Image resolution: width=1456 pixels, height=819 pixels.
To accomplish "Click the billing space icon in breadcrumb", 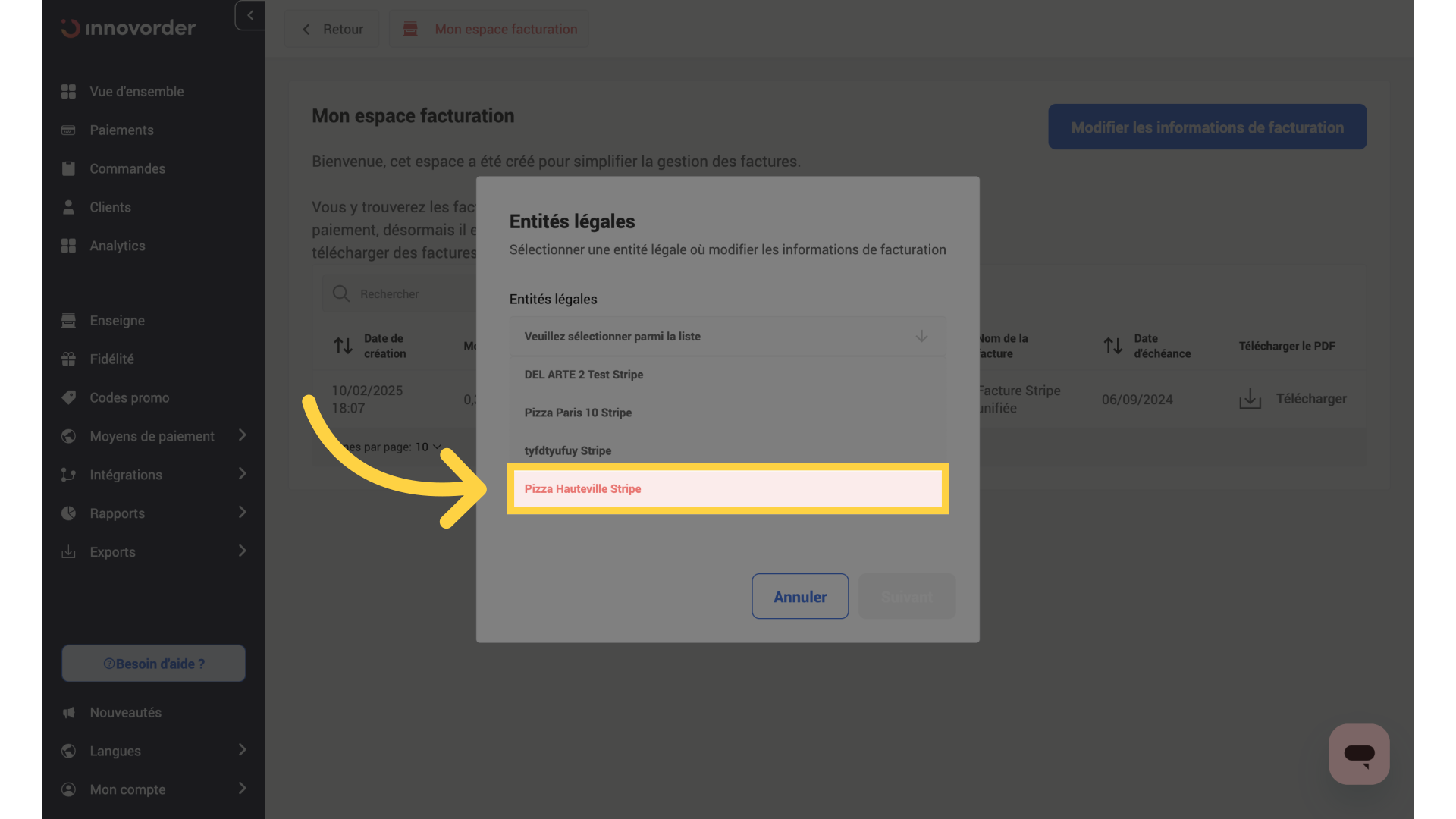I will click(x=410, y=29).
